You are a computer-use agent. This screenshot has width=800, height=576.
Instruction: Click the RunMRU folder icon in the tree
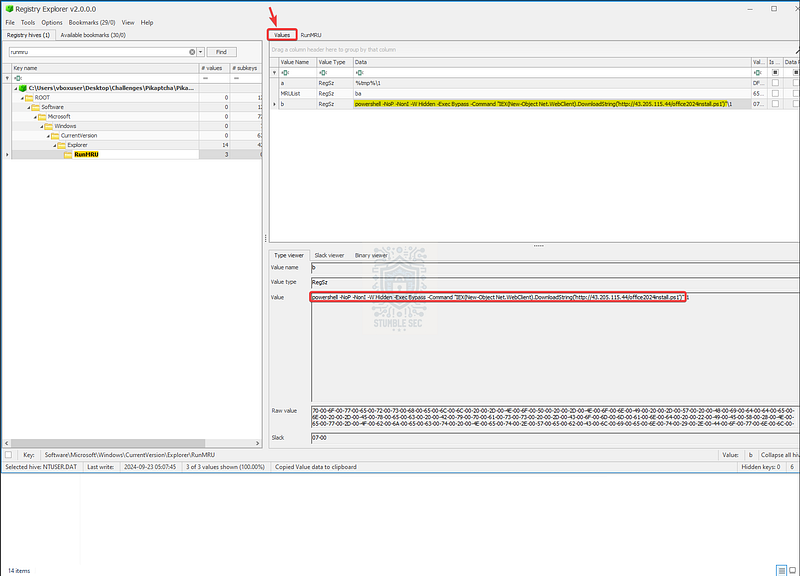(x=68, y=155)
